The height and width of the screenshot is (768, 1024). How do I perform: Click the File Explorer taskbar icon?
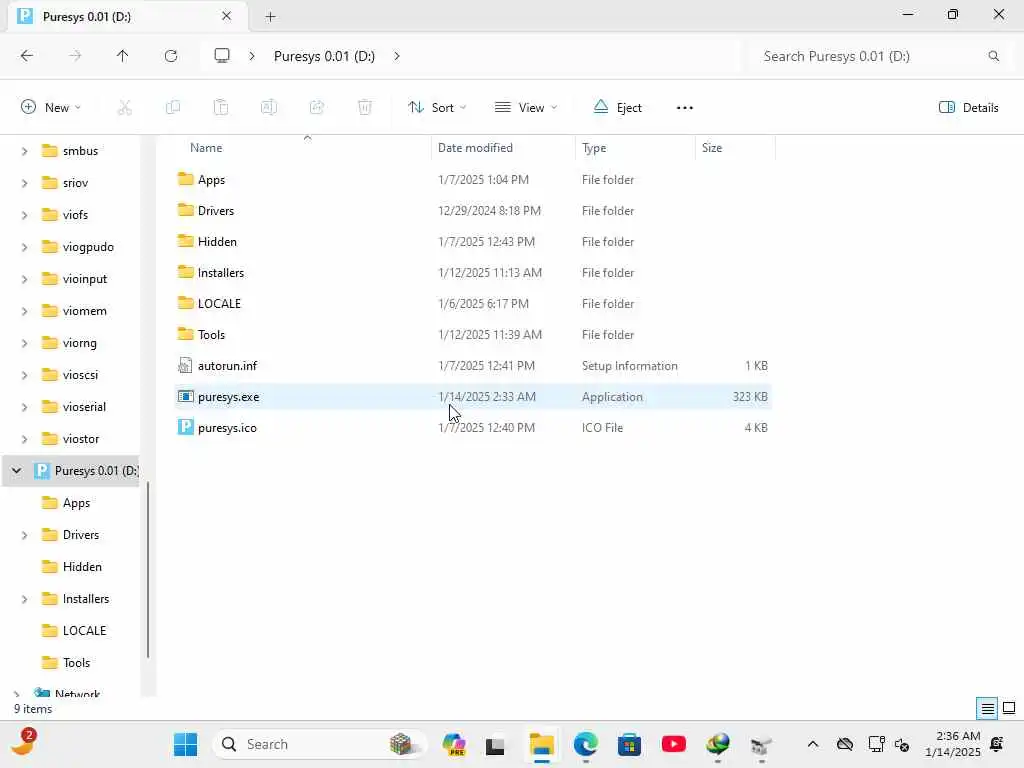[541, 744]
